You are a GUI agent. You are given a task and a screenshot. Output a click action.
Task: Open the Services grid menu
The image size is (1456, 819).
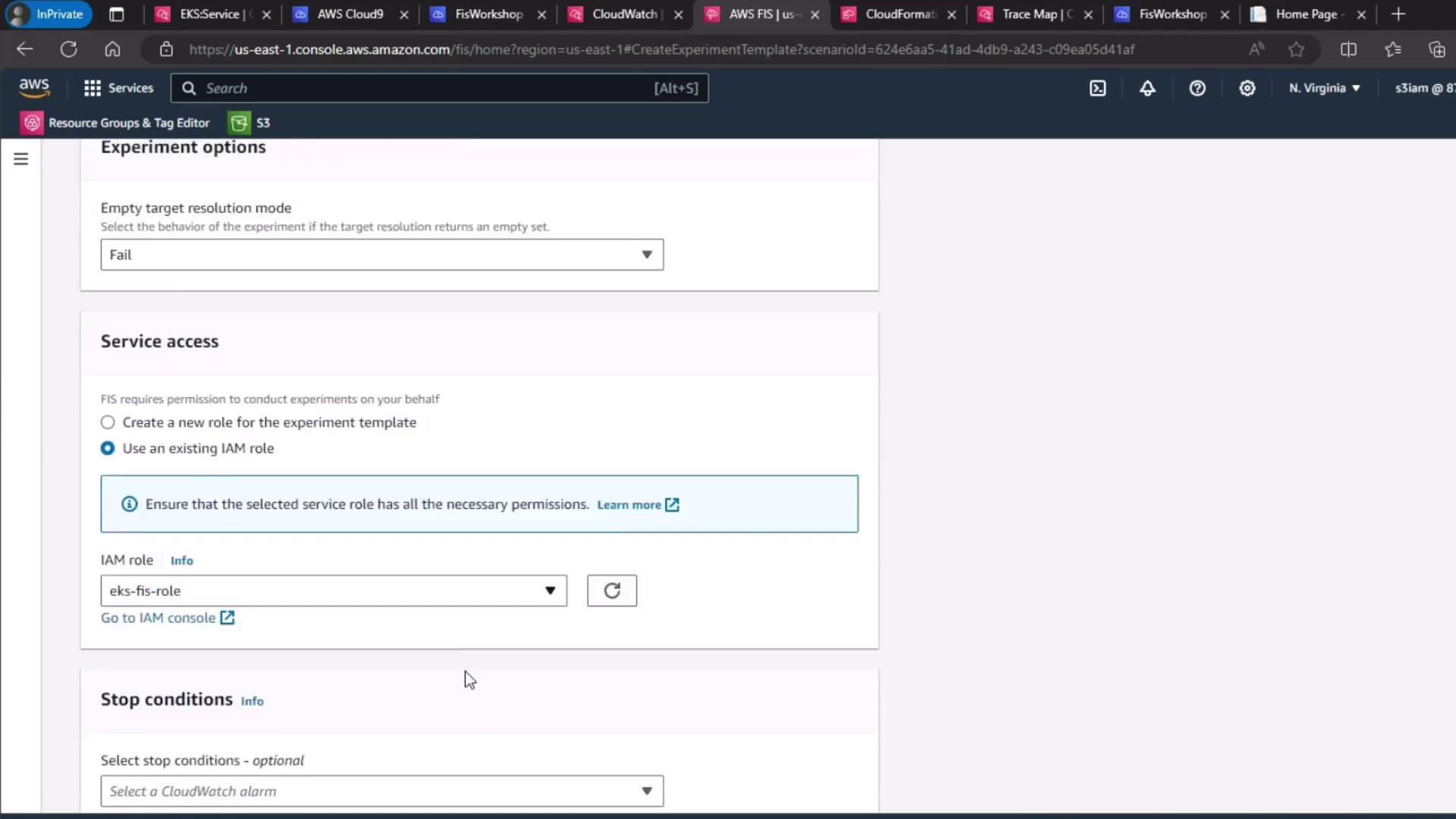[x=118, y=88]
